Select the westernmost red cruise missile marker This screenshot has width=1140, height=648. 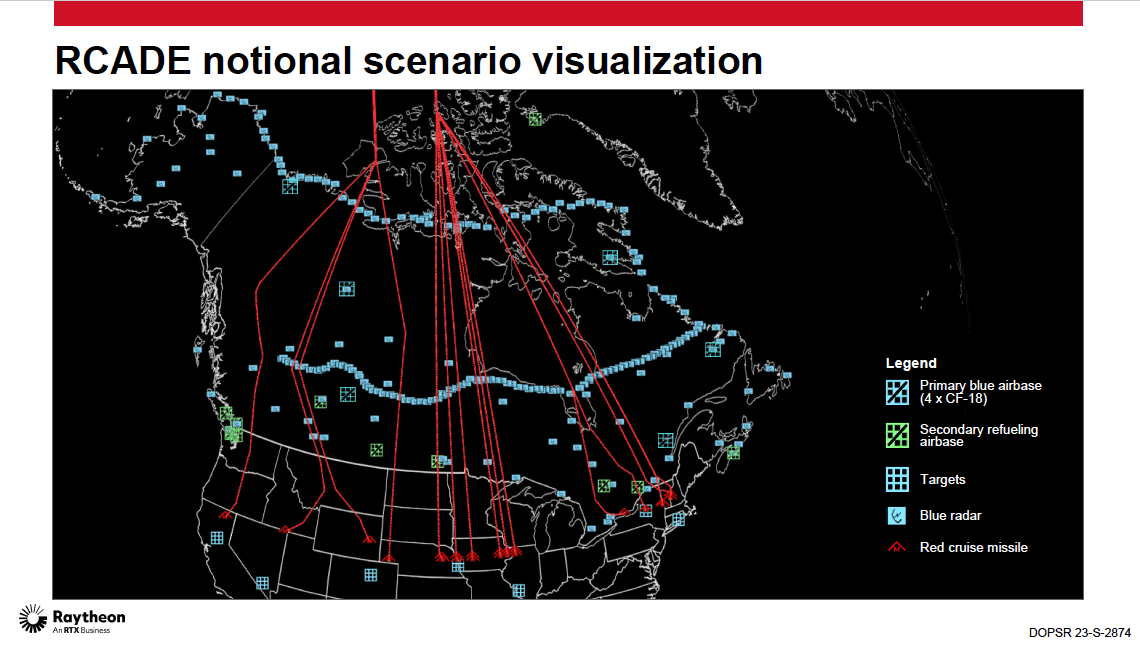226,514
